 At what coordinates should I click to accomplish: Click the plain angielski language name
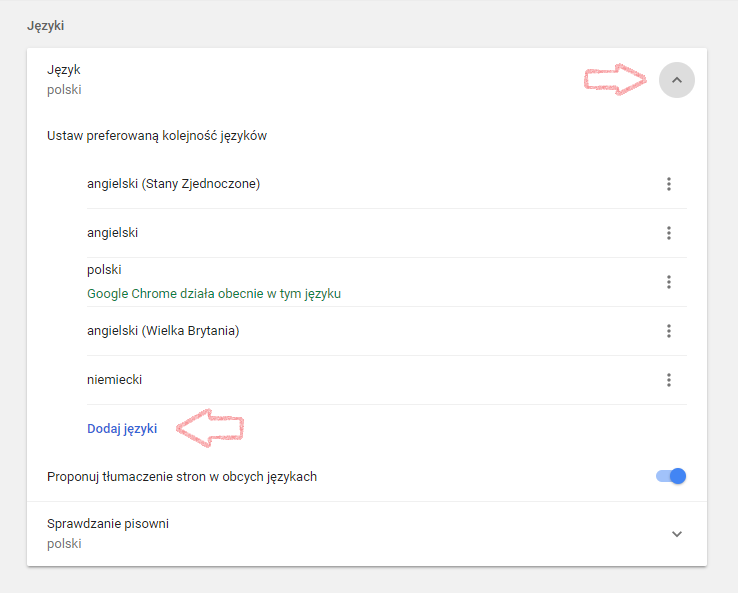pyautogui.click(x=112, y=233)
